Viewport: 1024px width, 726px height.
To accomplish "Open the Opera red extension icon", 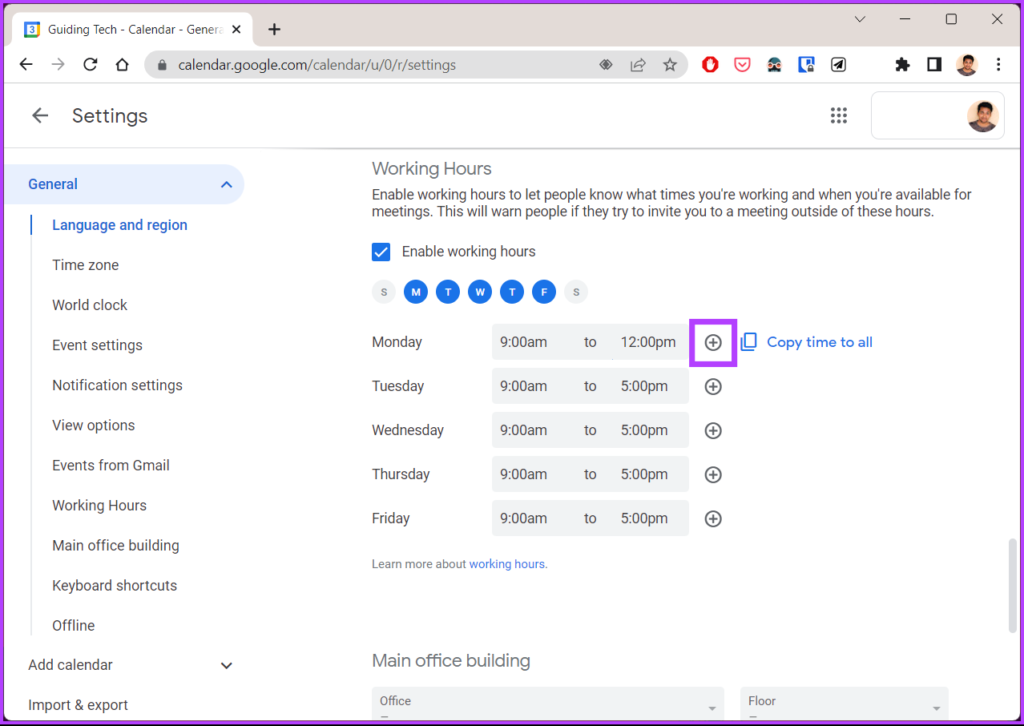I will point(711,65).
